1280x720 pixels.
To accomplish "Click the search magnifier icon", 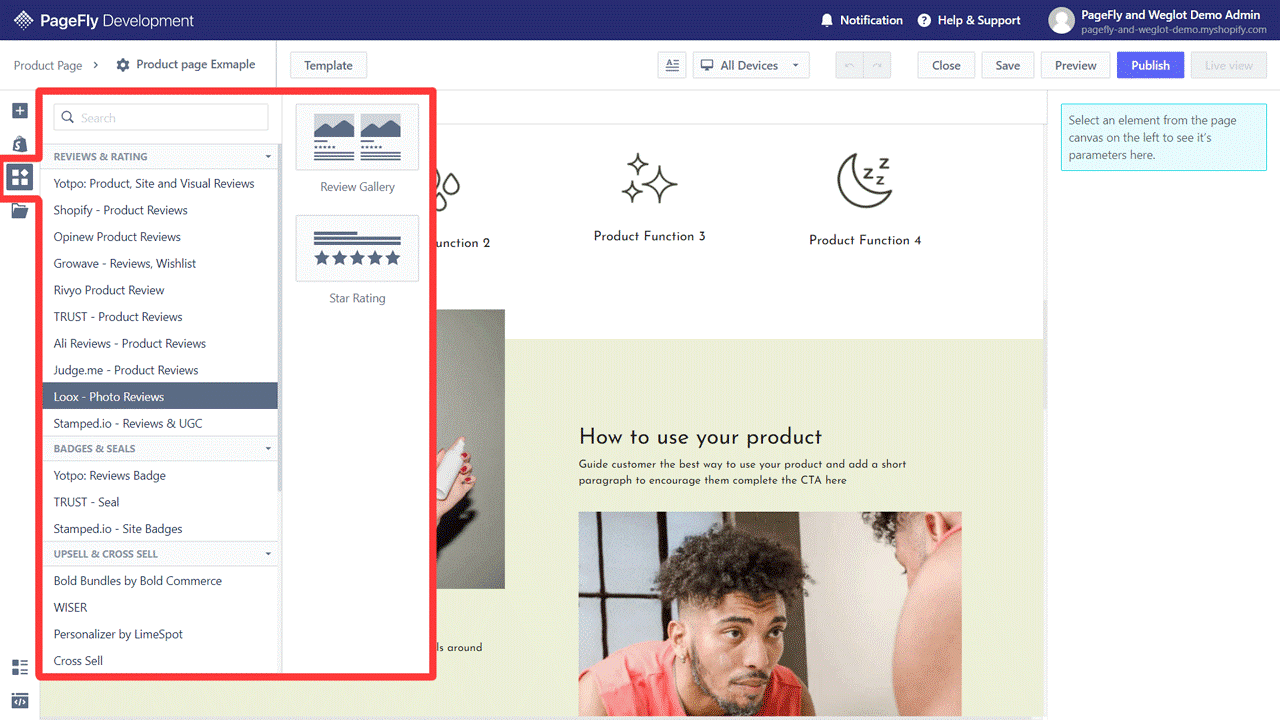I will (68, 117).
